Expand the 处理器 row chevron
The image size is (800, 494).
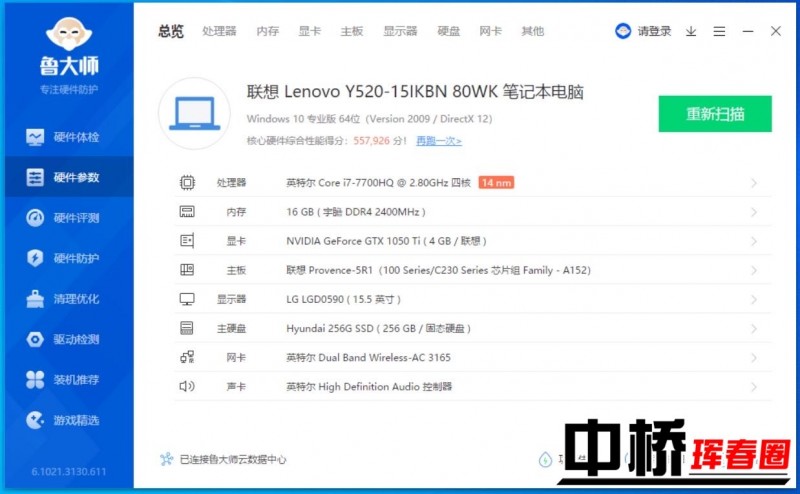[754, 183]
